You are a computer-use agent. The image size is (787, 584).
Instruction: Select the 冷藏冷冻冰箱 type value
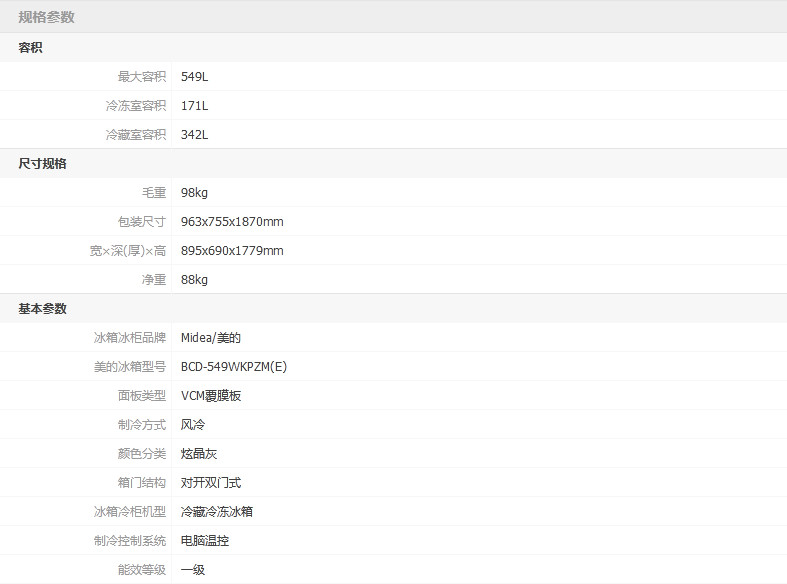click(x=217, y=511)
